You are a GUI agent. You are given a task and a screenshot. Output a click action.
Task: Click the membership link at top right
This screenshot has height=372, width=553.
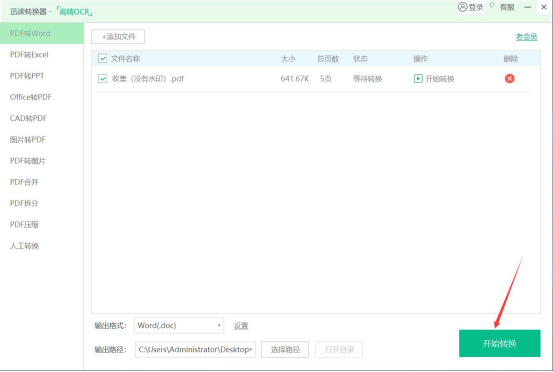526,37
